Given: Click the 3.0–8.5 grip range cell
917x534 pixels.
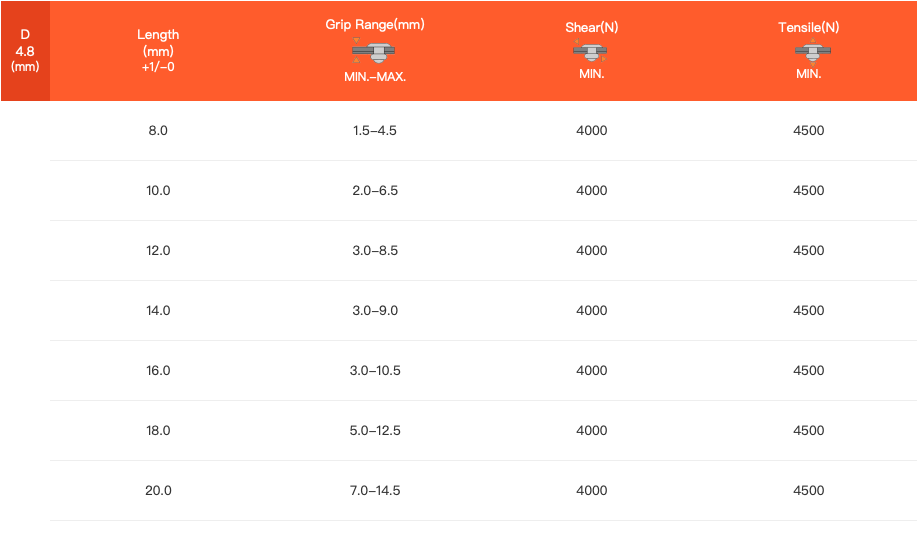Looking at the screenshot, I should tap(375, 250).
